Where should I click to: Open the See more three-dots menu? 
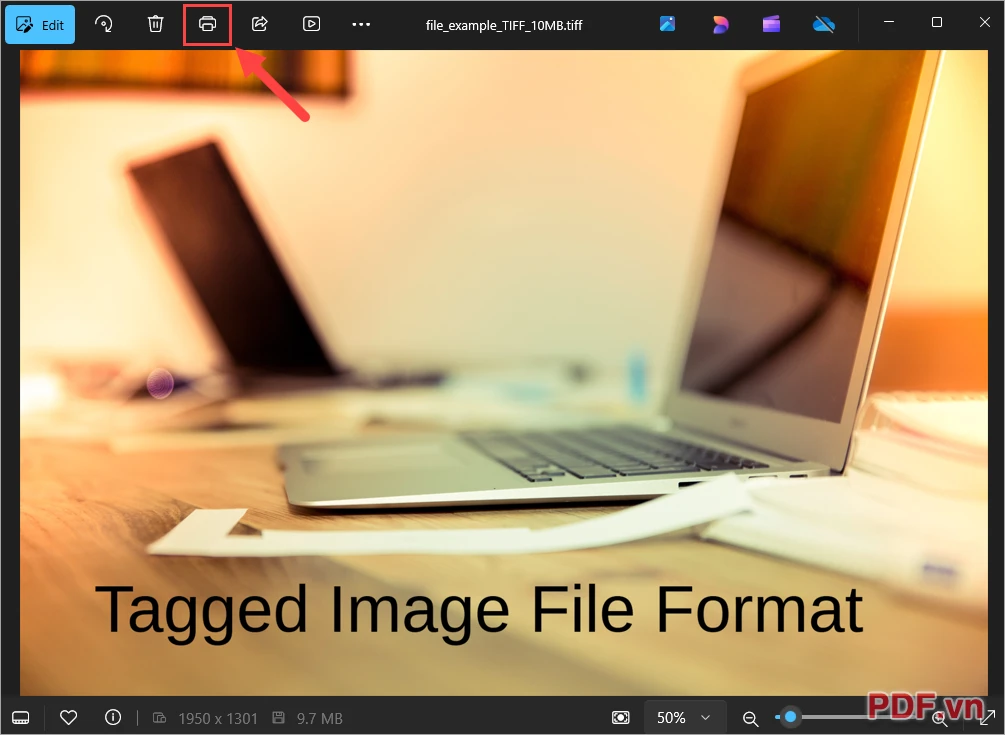tap(361, 24)
